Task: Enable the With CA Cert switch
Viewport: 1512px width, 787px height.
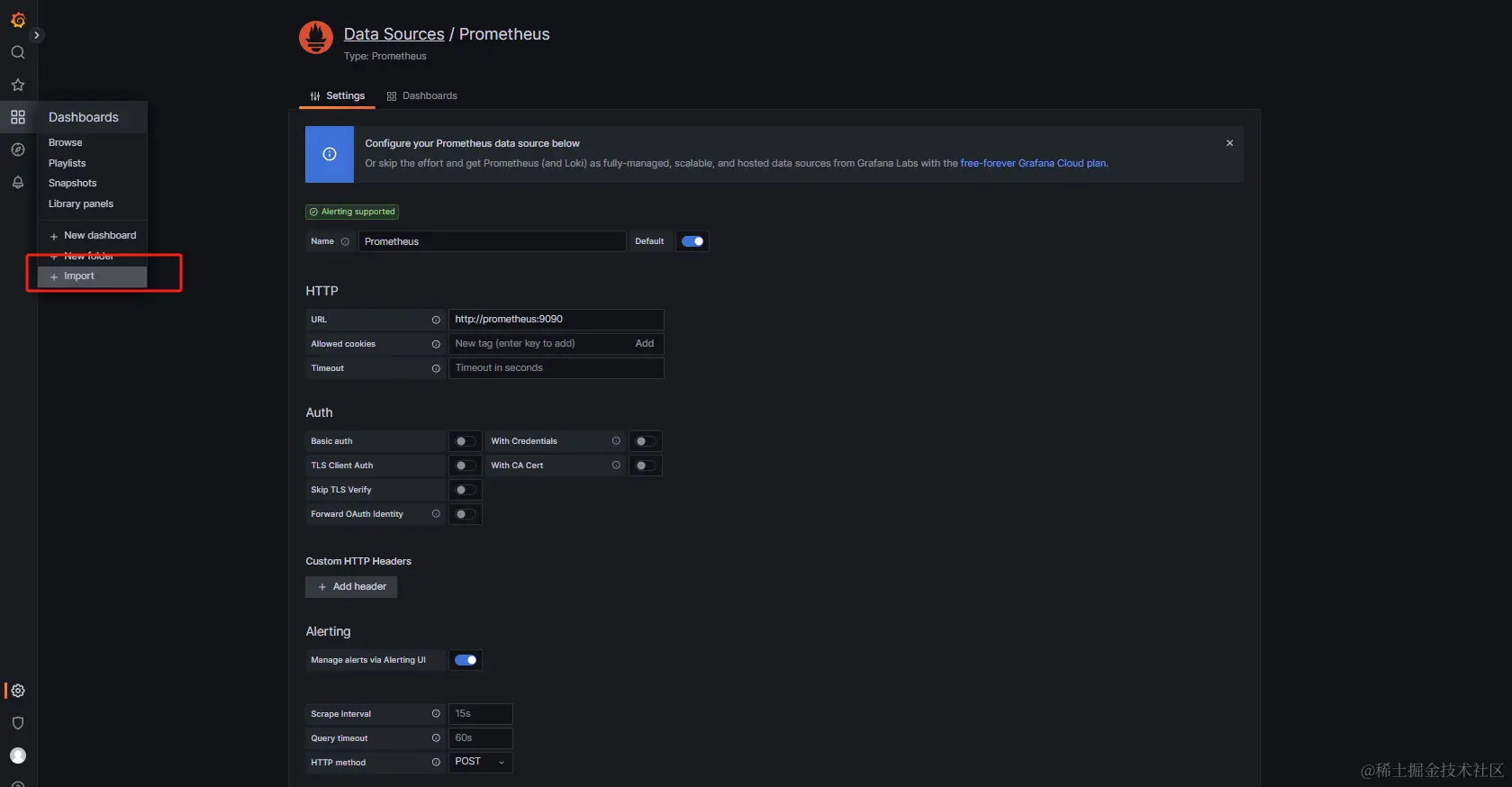Action: pos(646,466)
